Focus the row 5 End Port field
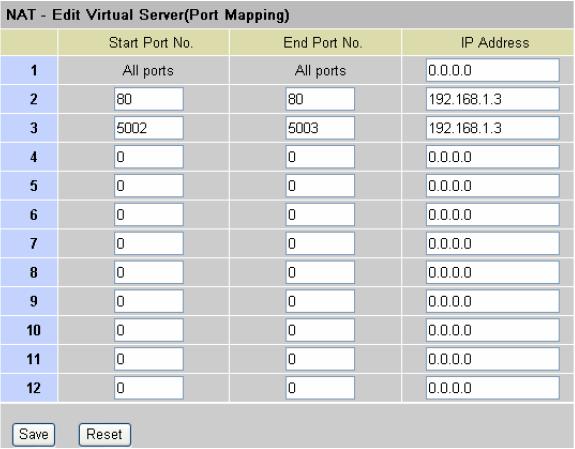The height and width of the screenshot is (449, 575). click(x=320, y=186)
